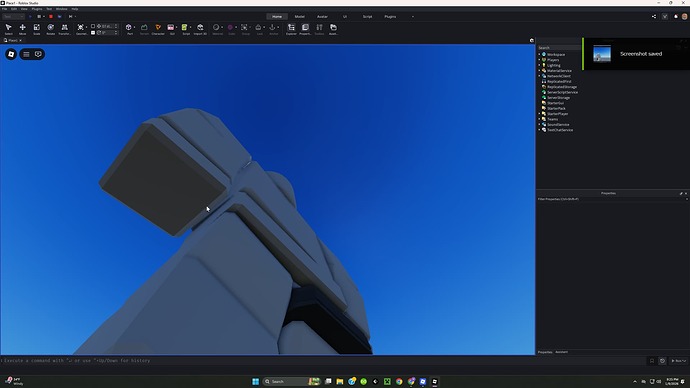Open the Geometric tool dropdown arrow
The width and height of the screenshot is (690, 388).
coord(86,27)
